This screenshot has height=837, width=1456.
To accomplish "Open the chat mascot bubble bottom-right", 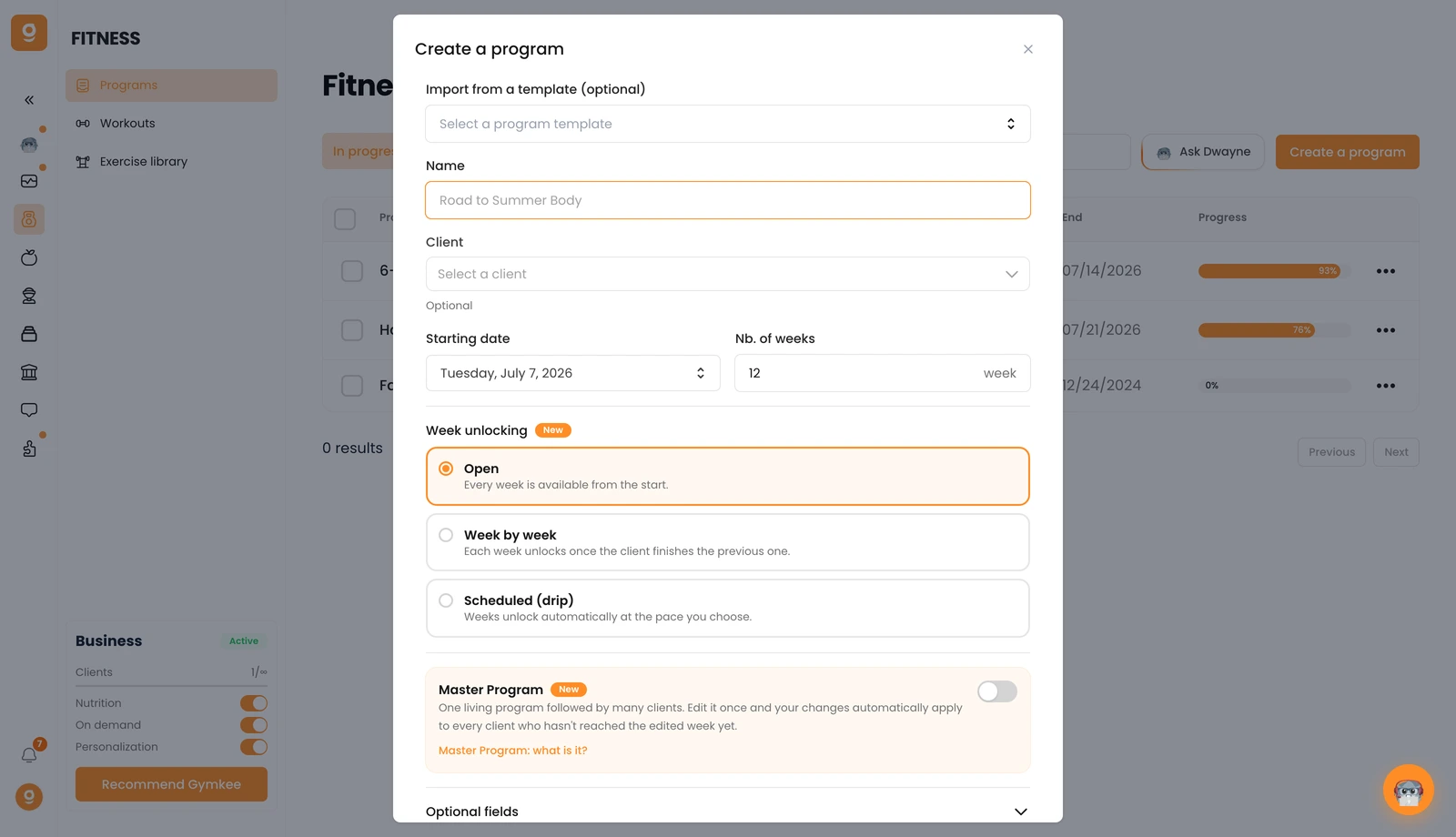I will [x=1408, y=790].
